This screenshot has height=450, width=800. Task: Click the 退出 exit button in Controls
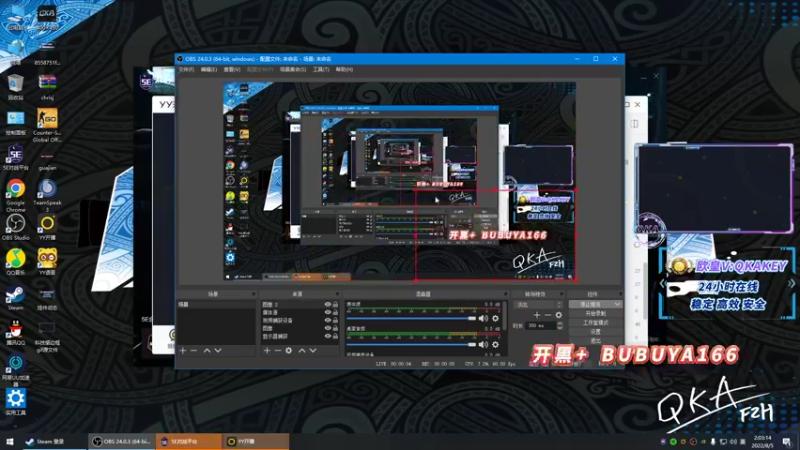pyautogui.click(x=595, y=341)
